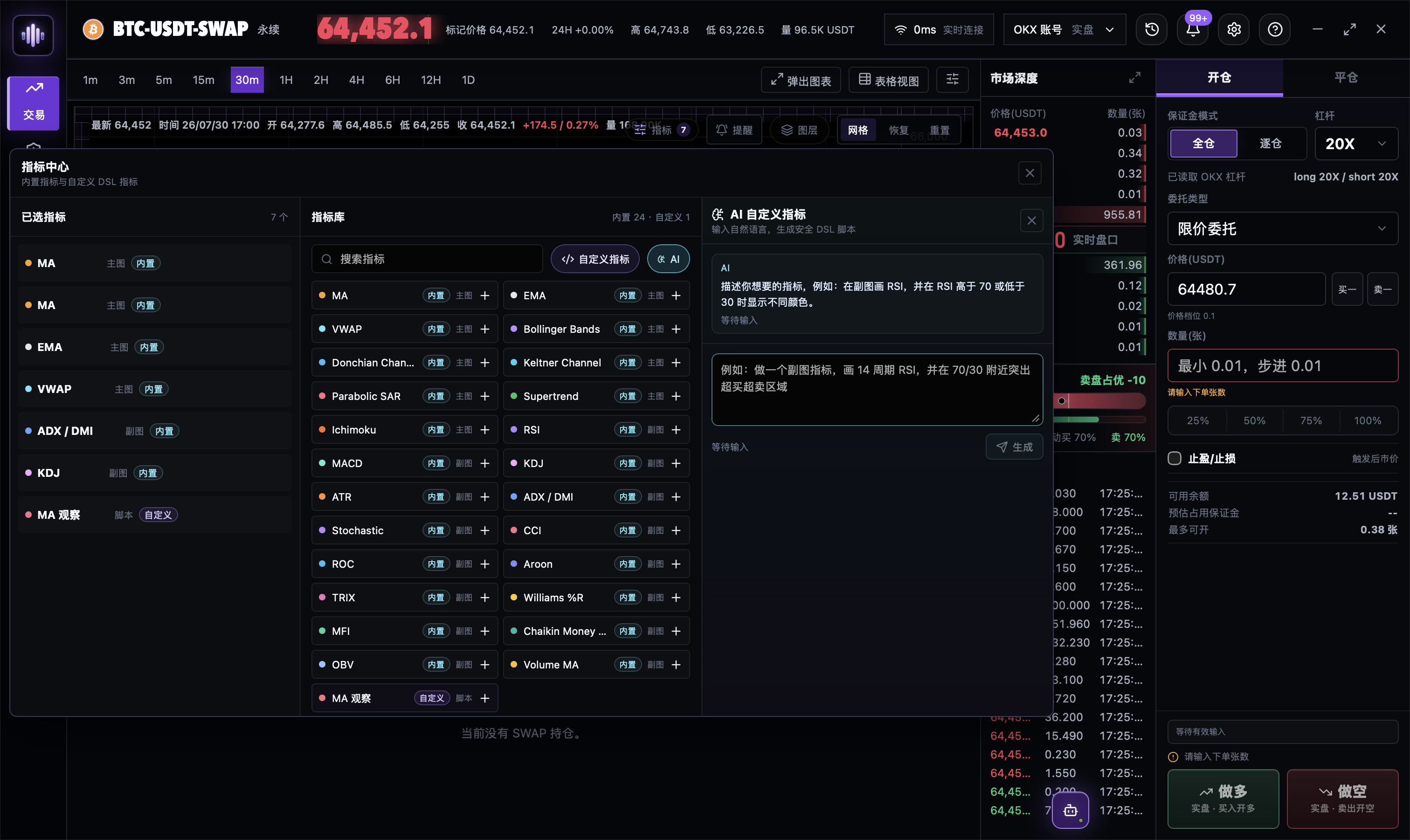This screenshot has height=840, width=1410.
Task: Click the 提醒 alert button
Action: pyautogui.click(x=734, y=130)
